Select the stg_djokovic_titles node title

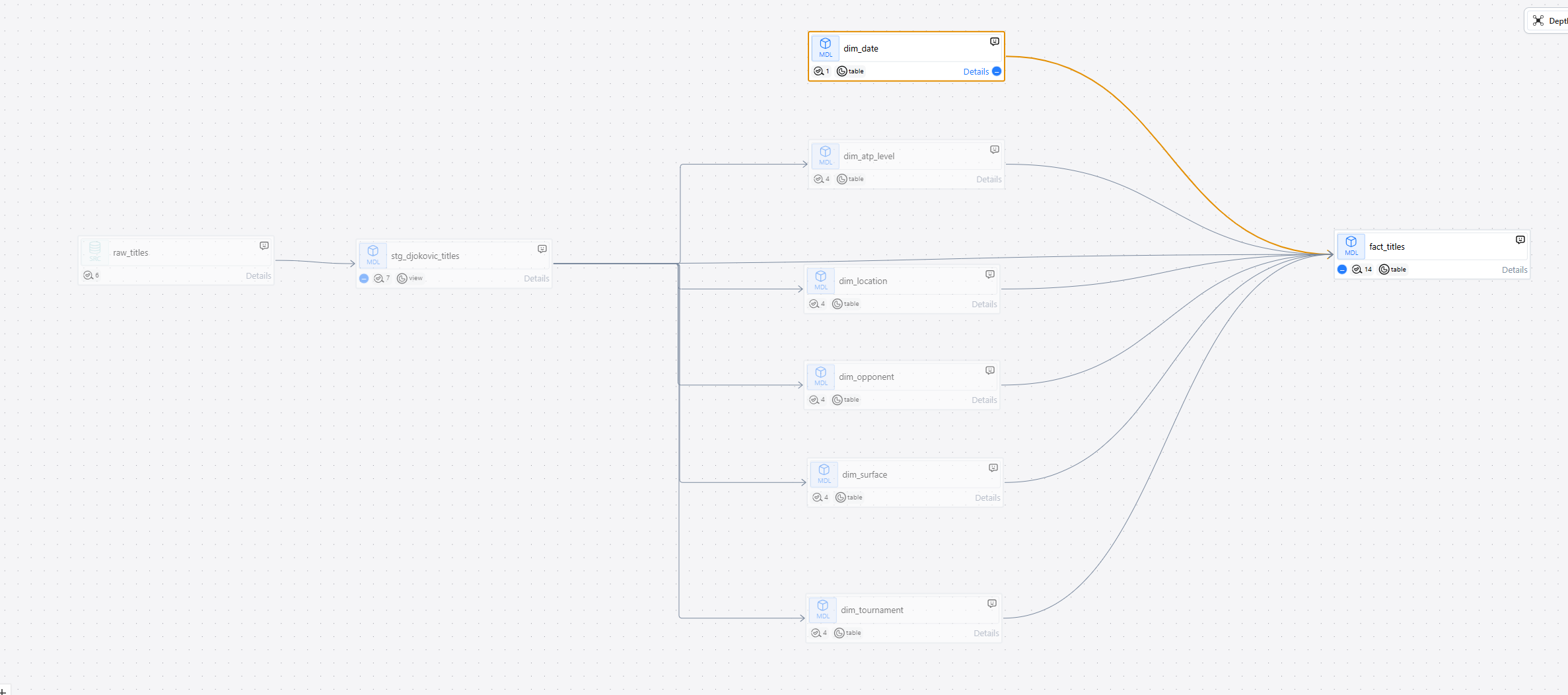[x=425, y=256]
